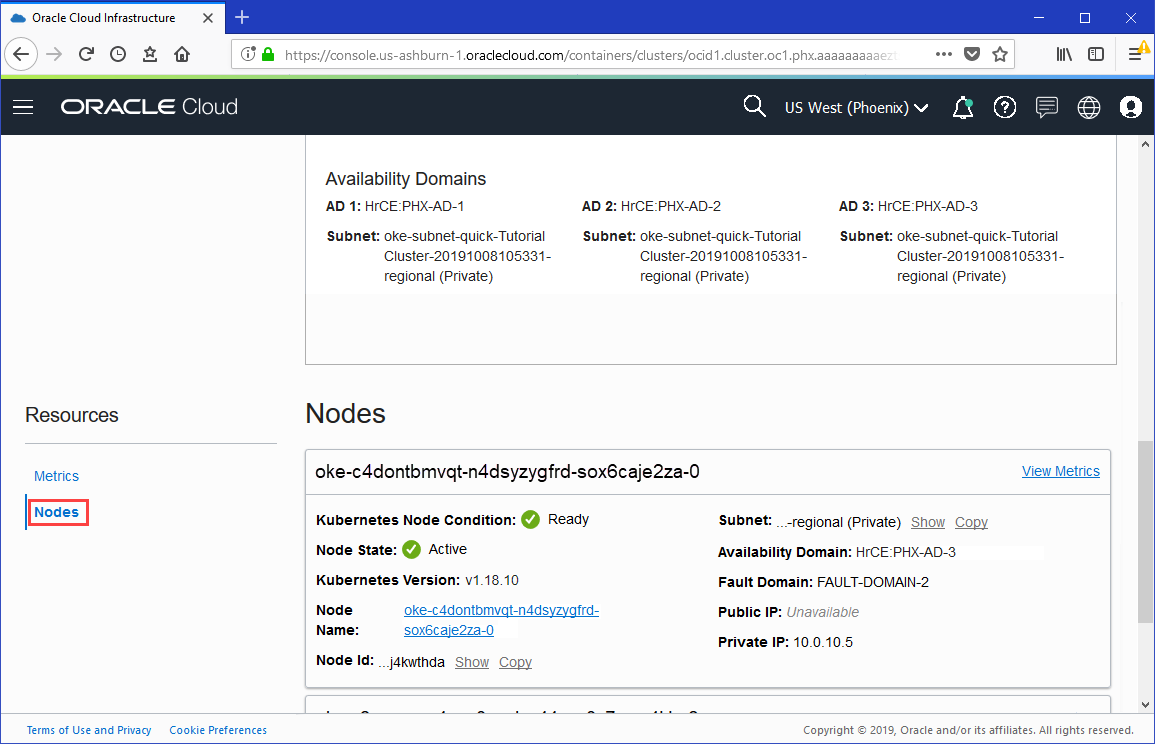Image resolution: width=1155 pixels, height=744 pixels.
Task: Select Nodes in Resources list
Action: pos(57,512)
